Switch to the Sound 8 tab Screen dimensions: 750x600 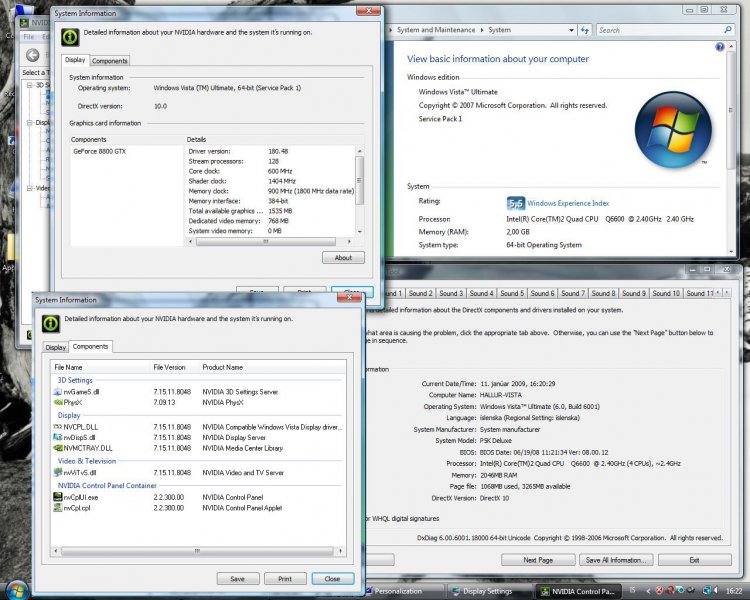coord(603,293)
